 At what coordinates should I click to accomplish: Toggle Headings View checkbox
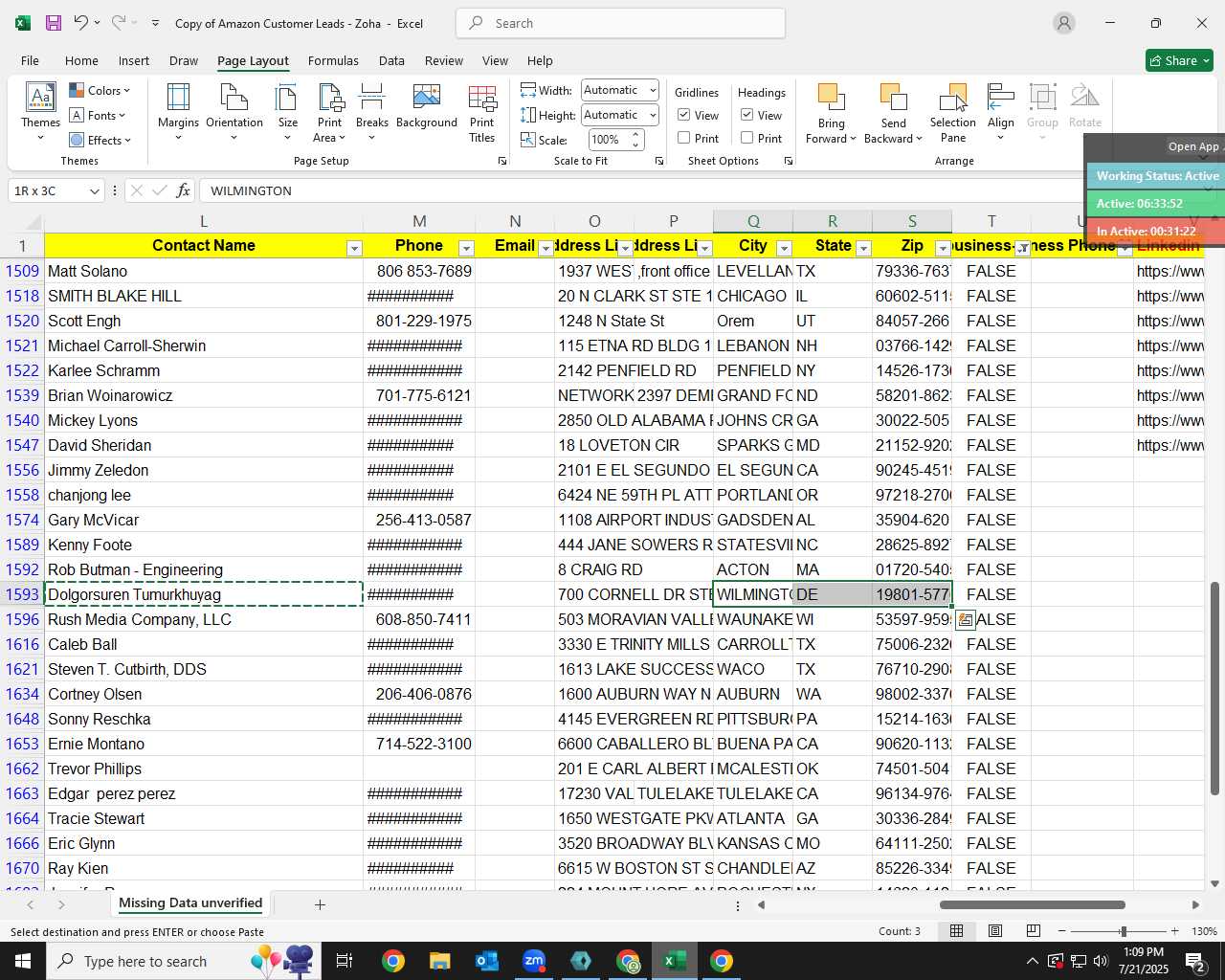coord(747,115)
